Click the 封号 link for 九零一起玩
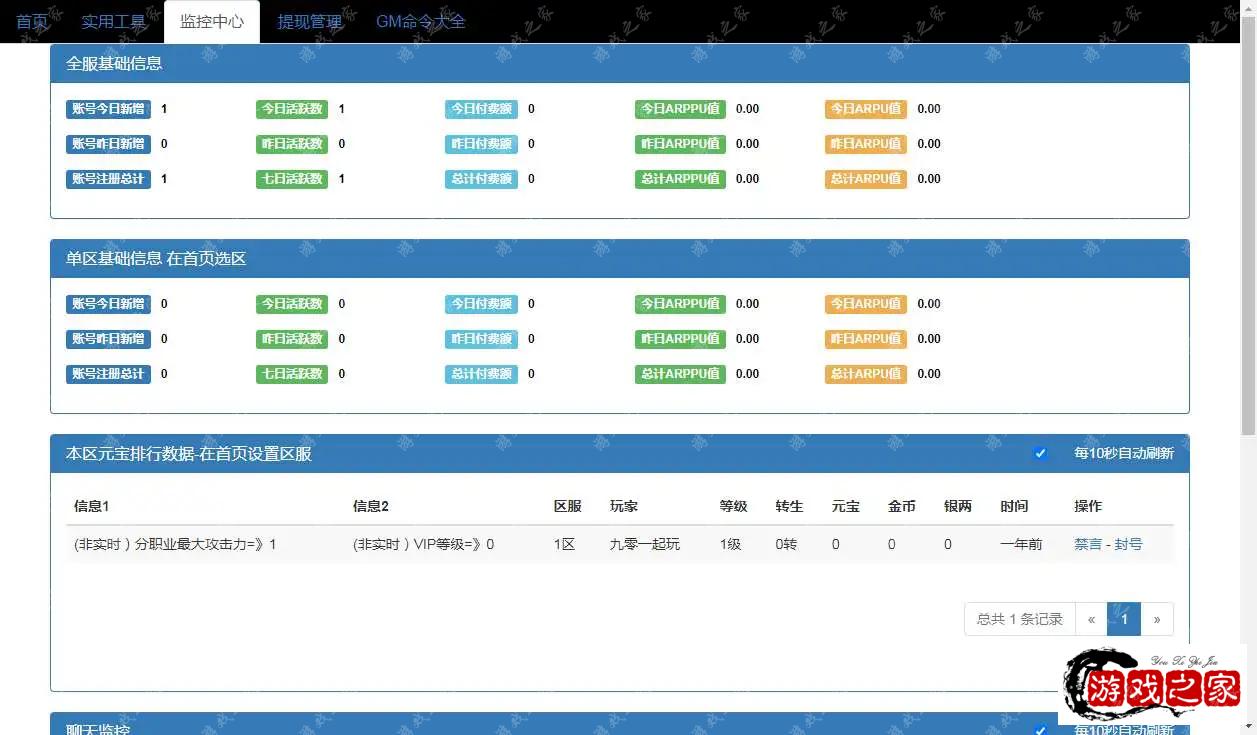 click(x=1128, y=544)
